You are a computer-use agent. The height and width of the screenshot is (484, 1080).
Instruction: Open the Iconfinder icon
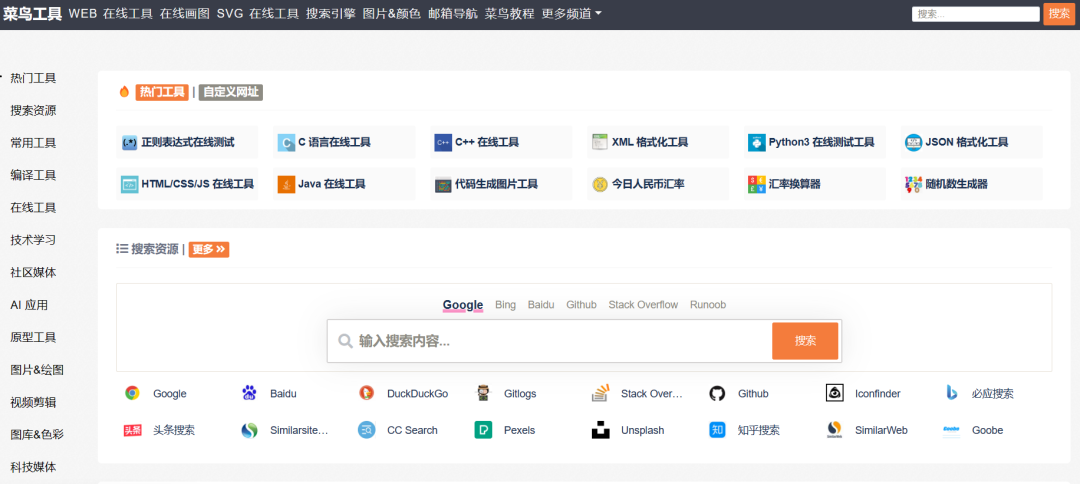[x=835, y=393]
